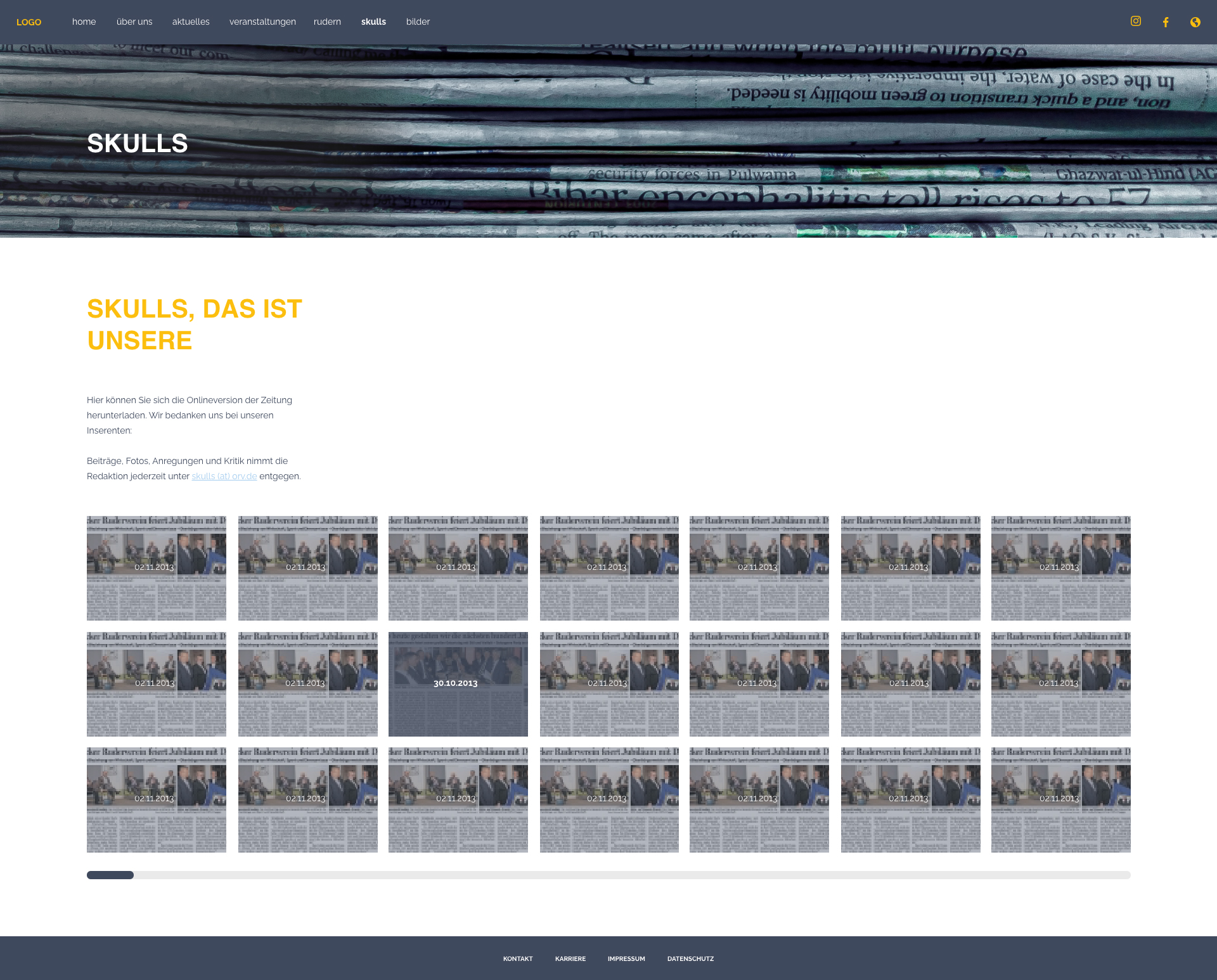Go to the bilder page
1217x980 pixels.
pyautogui.click(x=418, y=22)
